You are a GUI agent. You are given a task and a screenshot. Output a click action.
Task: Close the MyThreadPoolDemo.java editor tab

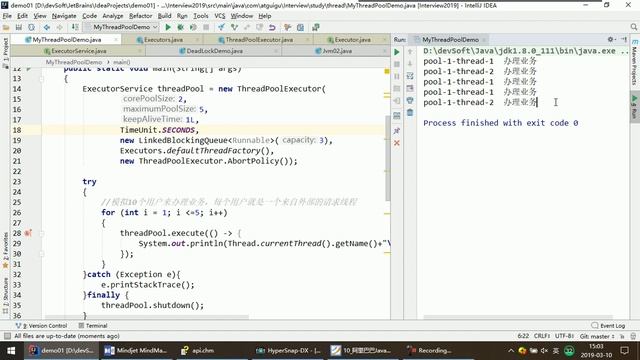point(116,40)
